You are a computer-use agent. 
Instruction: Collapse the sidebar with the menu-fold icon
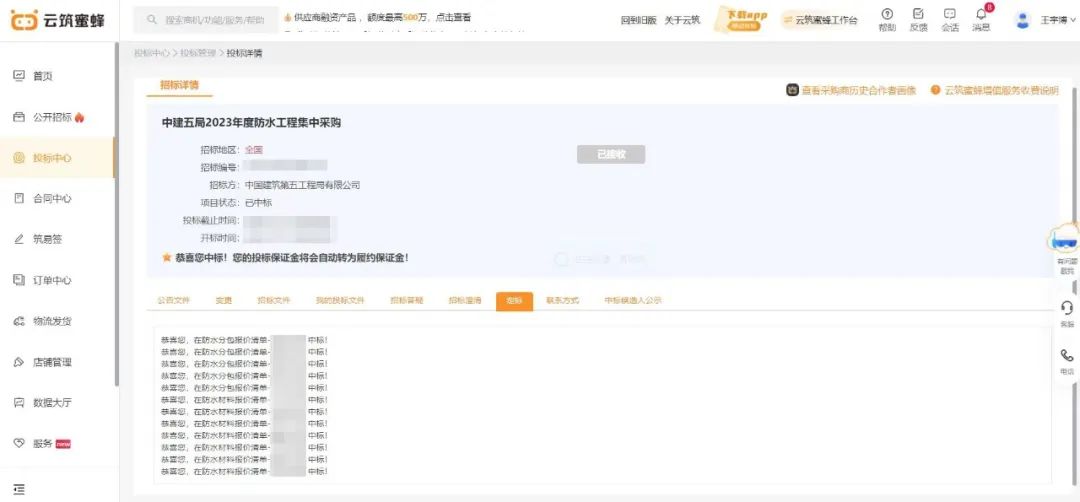tap(19, 489)
